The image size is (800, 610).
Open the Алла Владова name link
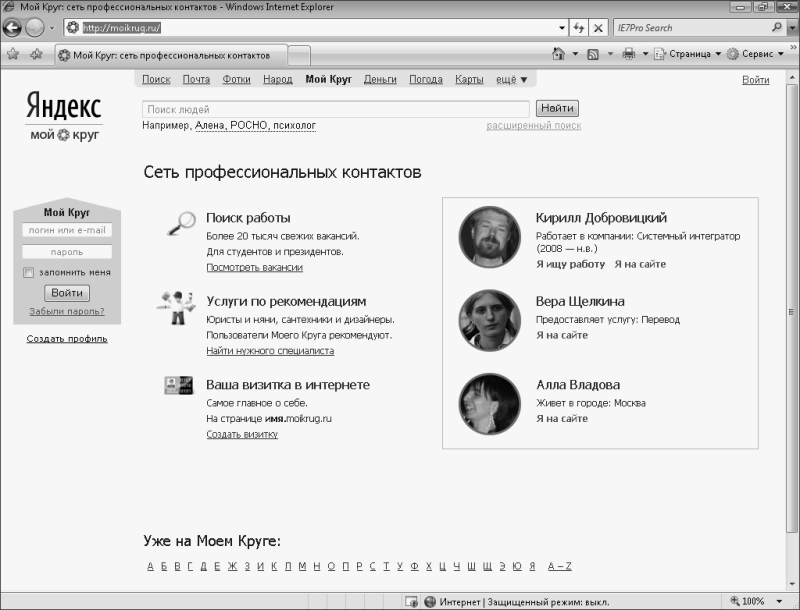578,385
